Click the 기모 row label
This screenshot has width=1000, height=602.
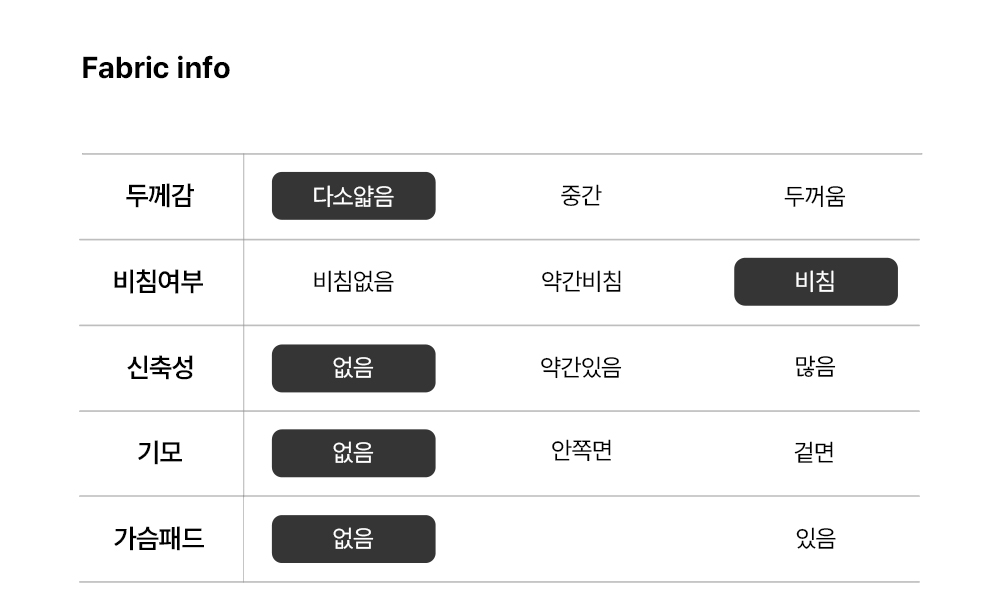[x=160, y=452]
